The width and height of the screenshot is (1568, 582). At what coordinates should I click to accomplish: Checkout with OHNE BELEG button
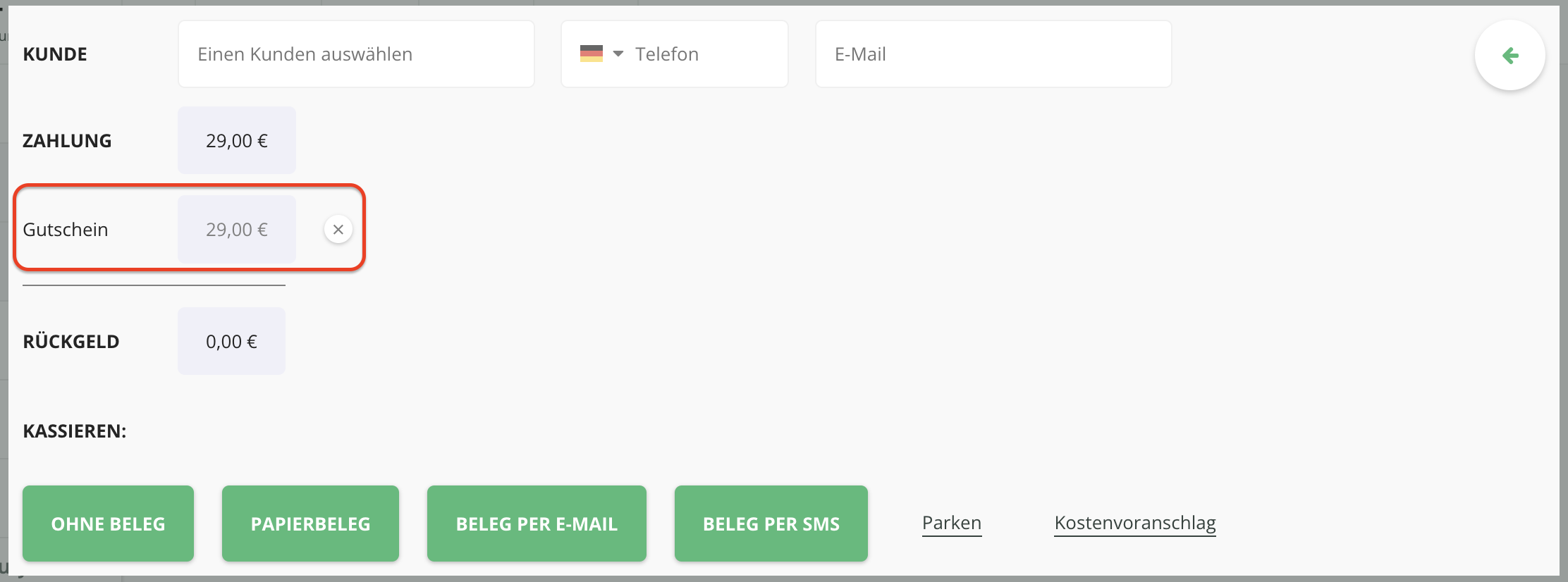108,524
